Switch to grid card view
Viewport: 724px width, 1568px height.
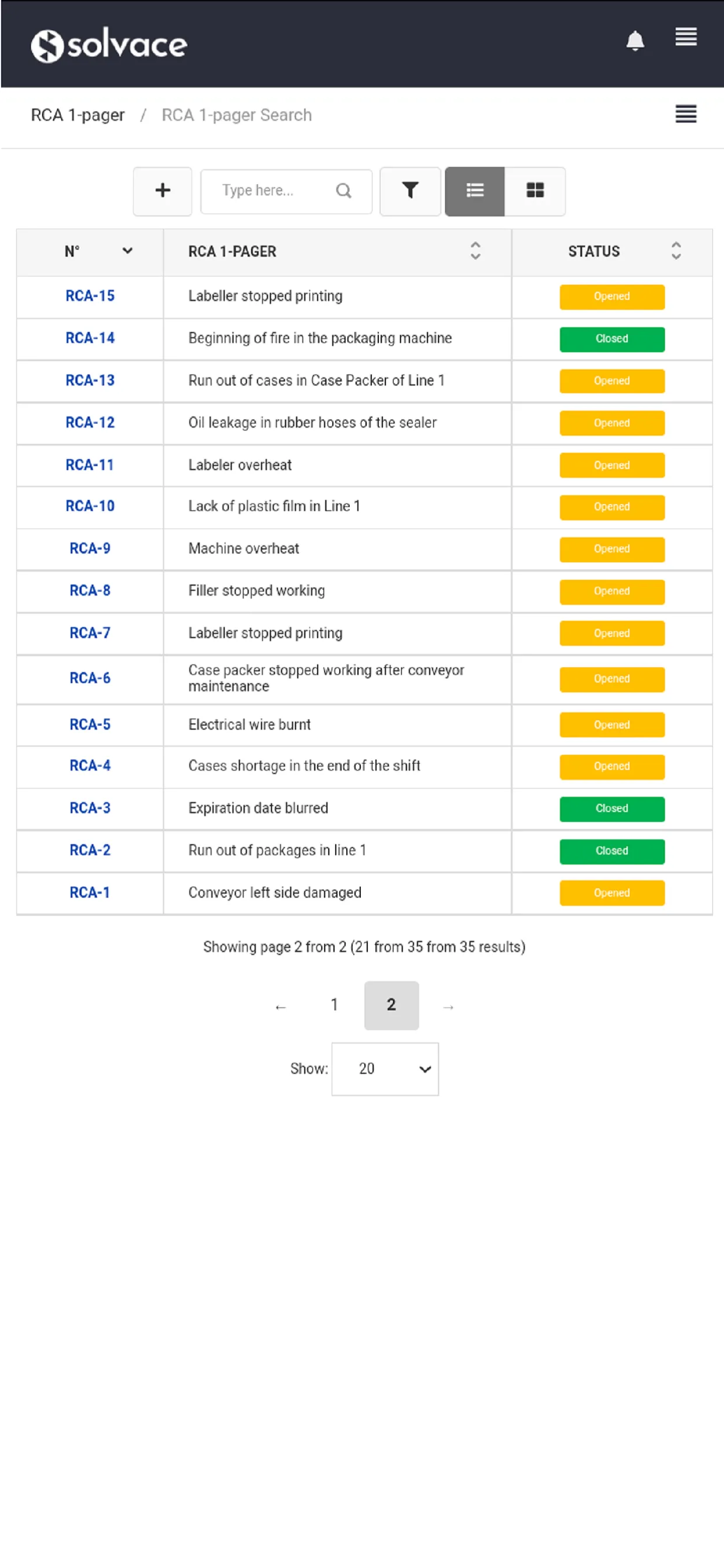click(x=534, y=191)
